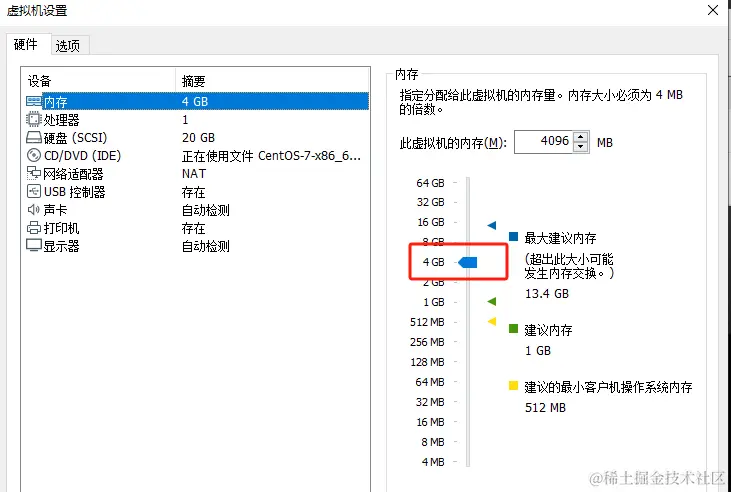Switch to the 选项 tab
Viewport: 731px width, 492px height.
[69, 46]
